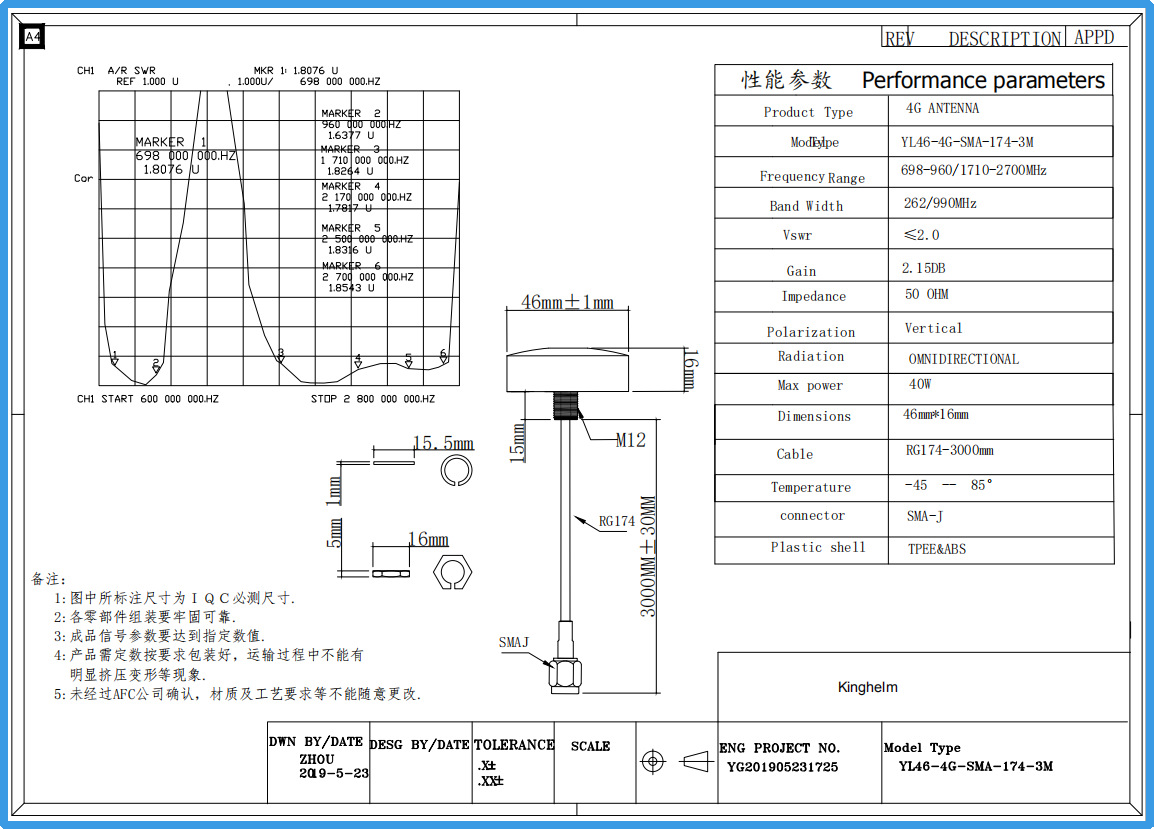Click the projection symbol cone shape
This screenshot has width=1154, height=829.
(x=695, y=761)
